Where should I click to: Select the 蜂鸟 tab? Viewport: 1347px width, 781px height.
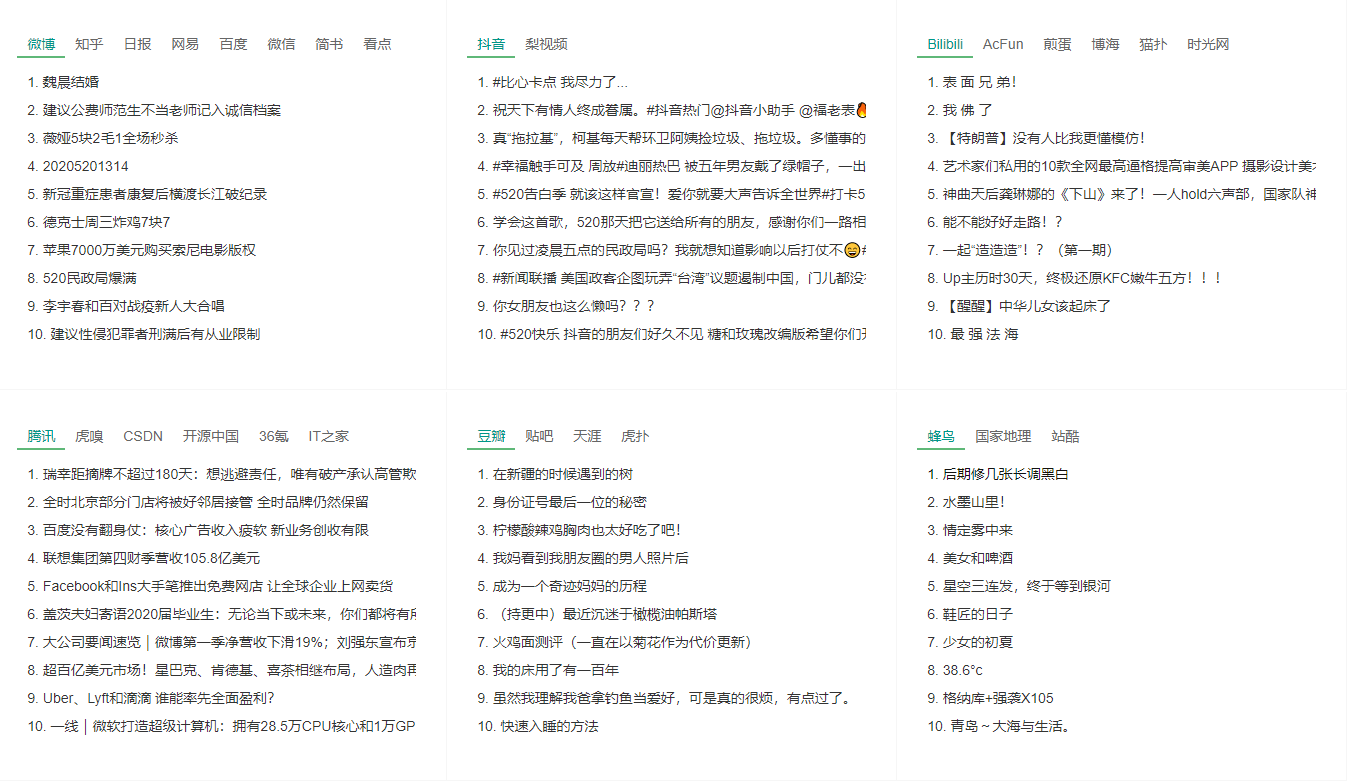(941, 436)
